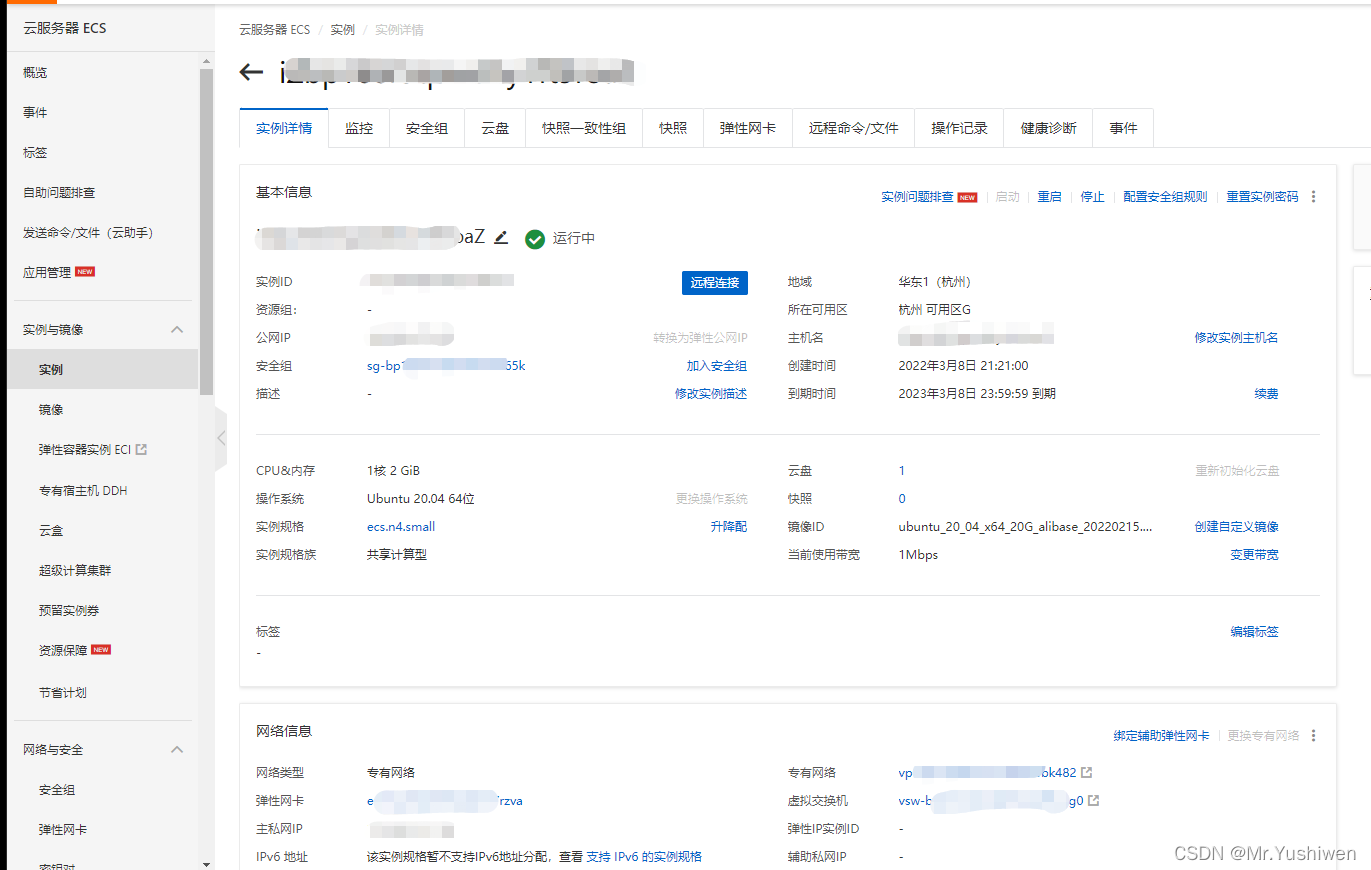
Task: Open the ecs.n4.small instance type link
Action: 401,527
